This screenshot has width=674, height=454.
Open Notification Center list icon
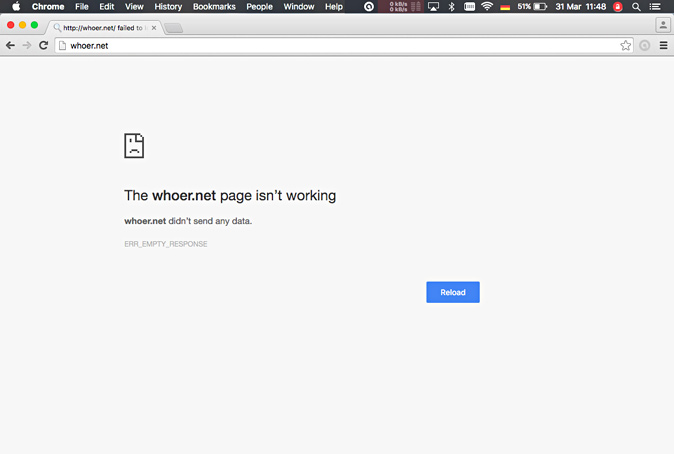pyautogui.click(x=655, y=6)
